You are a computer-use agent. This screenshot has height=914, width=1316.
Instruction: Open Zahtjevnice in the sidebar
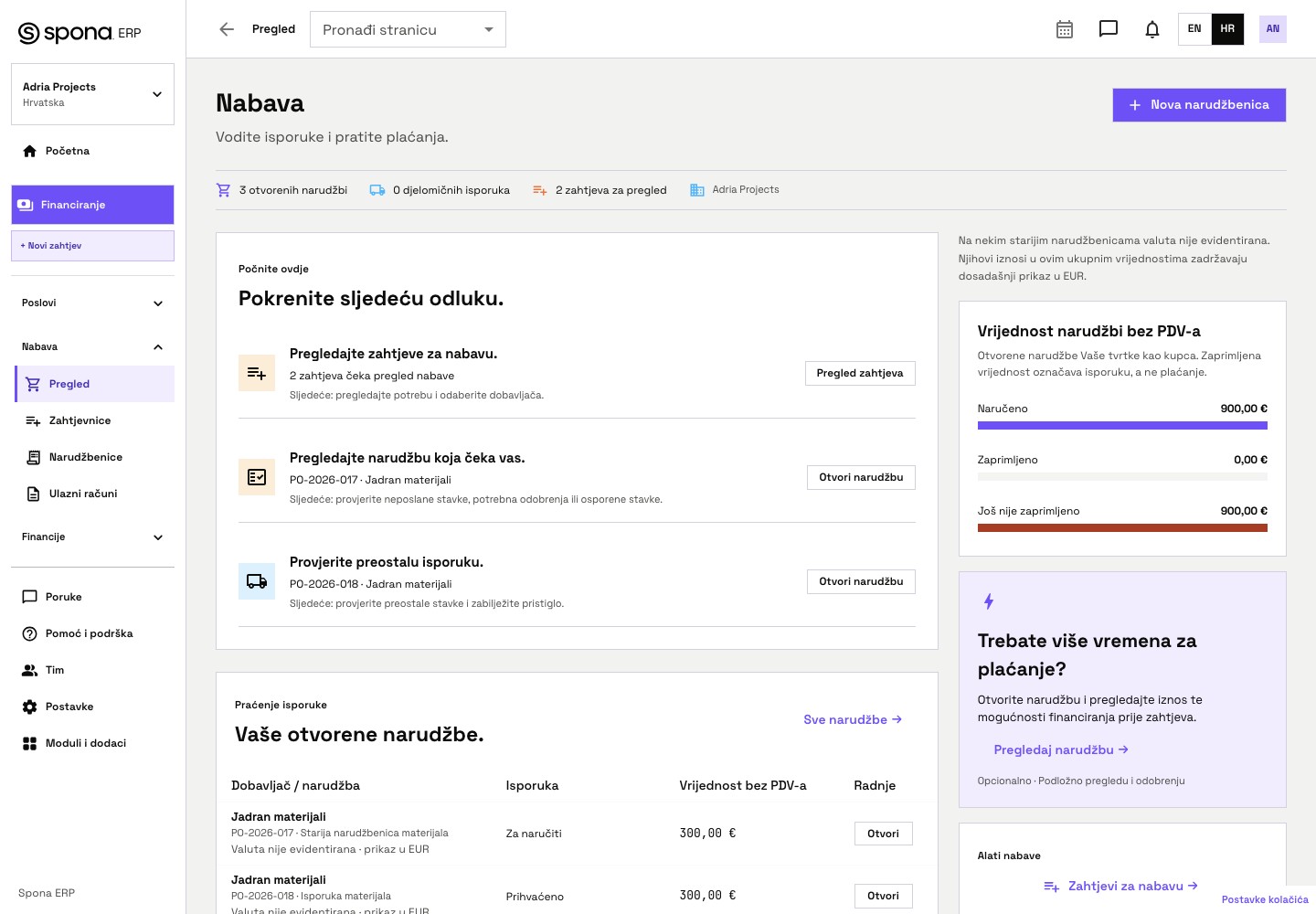pyautogui.click(x=94, y=420)
